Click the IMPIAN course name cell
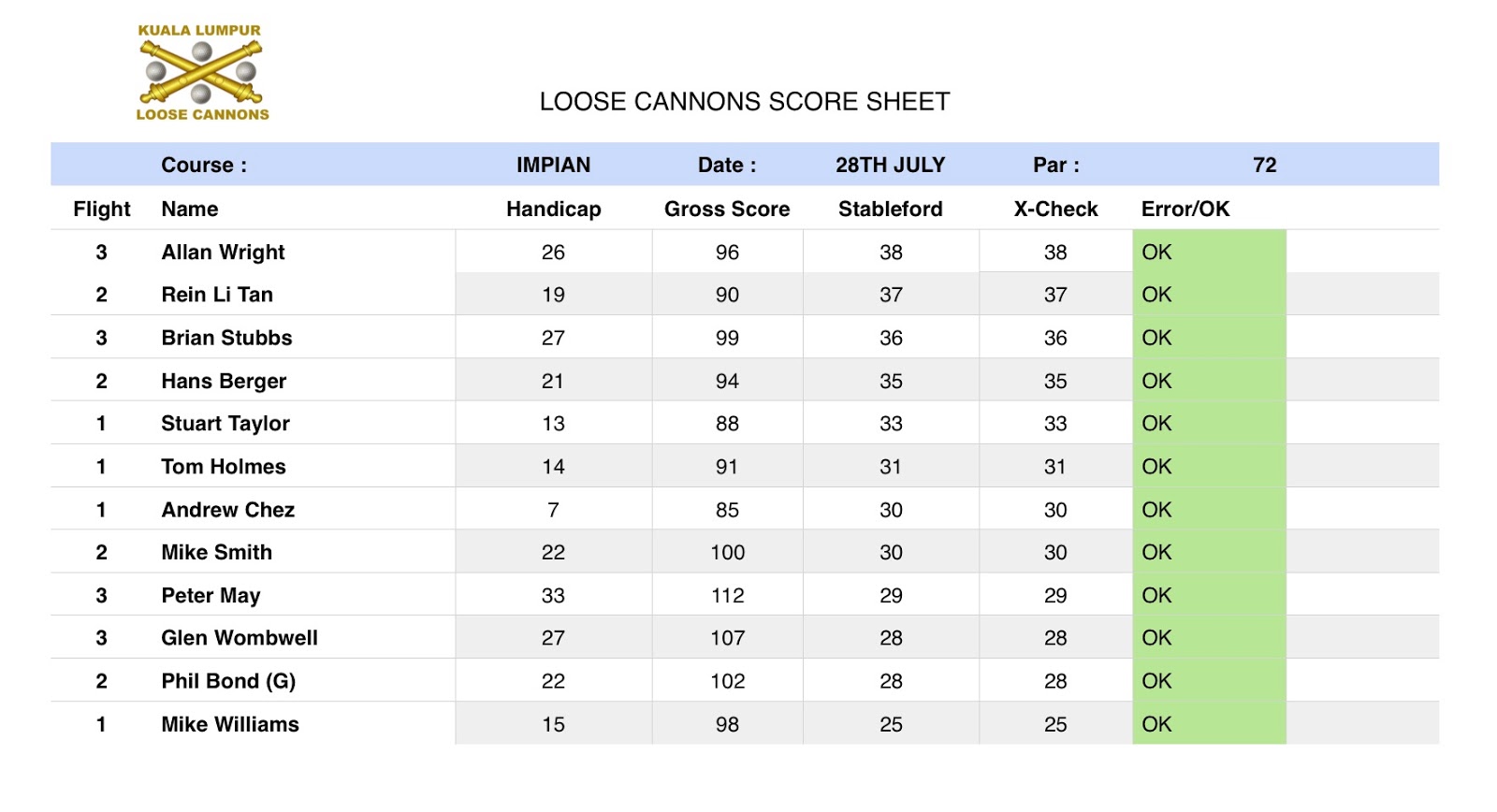The height and width of the screenshot is (812, 1497). coord(553,166)
